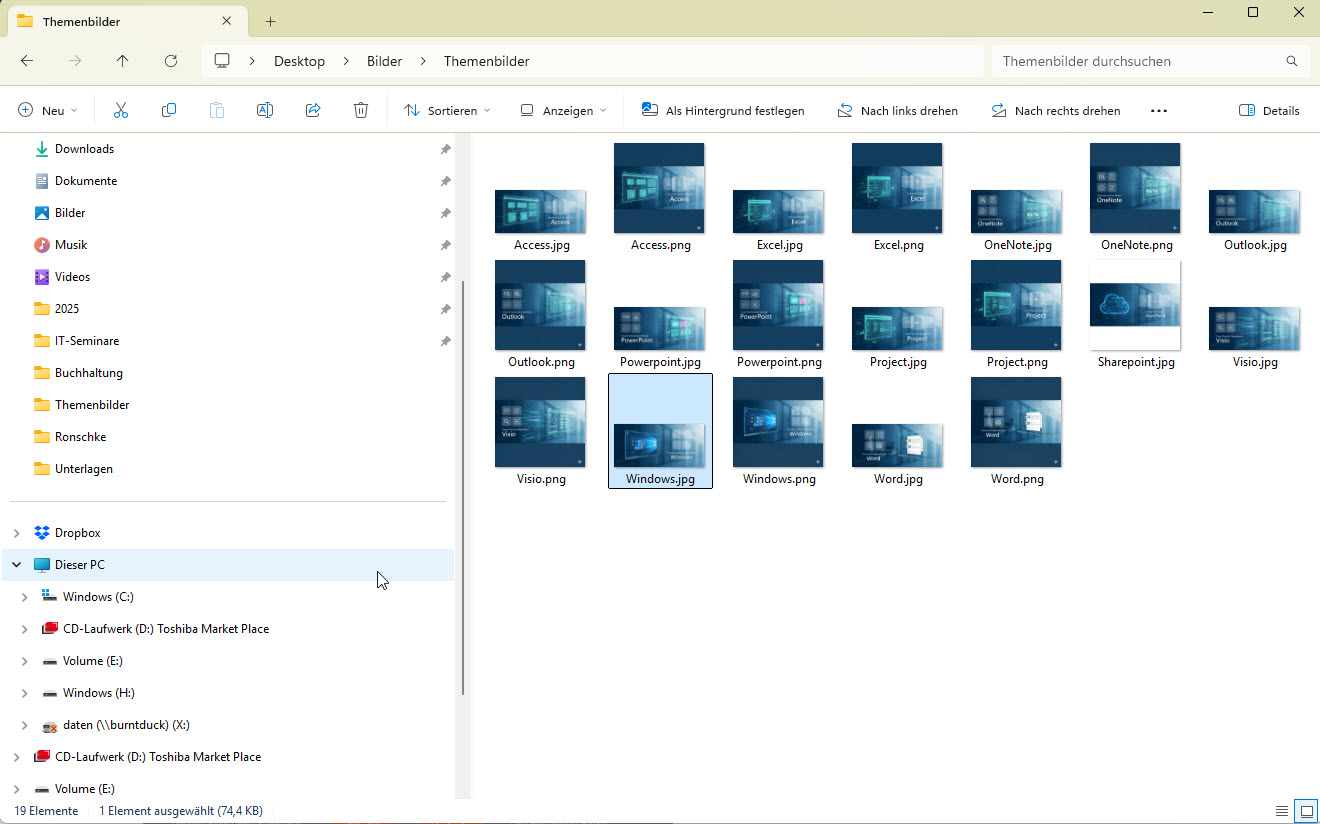Open the three-dots more options menu
Viewport: 1320px width, 824px height.
[x=1159, y=111]
